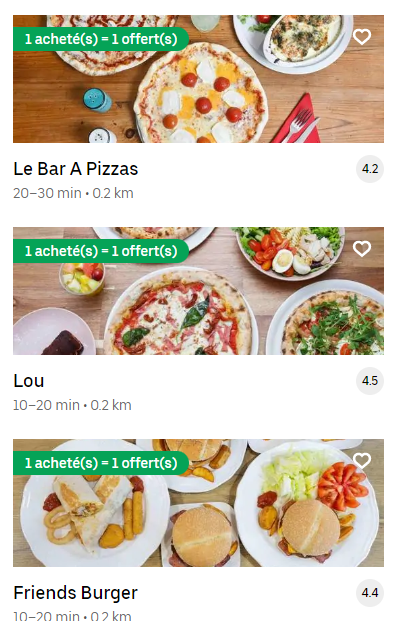Click the delivery info under Friends Burger
This screenshot has height=621, width=396.
tap(72, 616)
